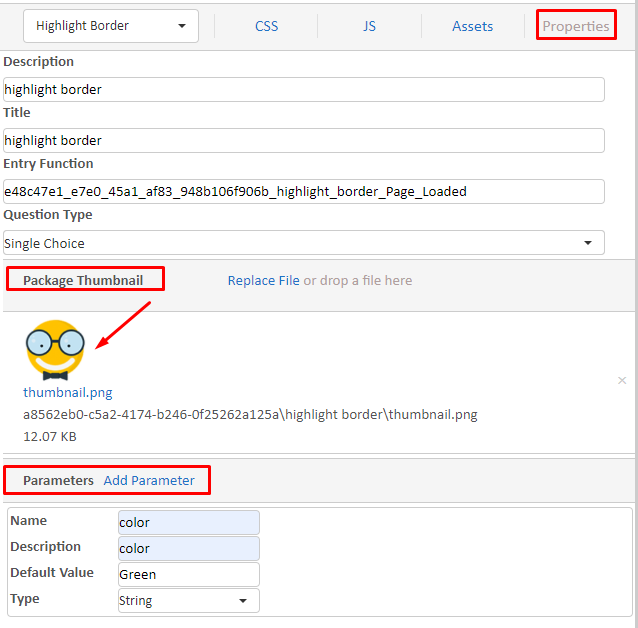Open the thumbnail.png file link
Viewport: 638px width, 628px height.
point(68,392)
